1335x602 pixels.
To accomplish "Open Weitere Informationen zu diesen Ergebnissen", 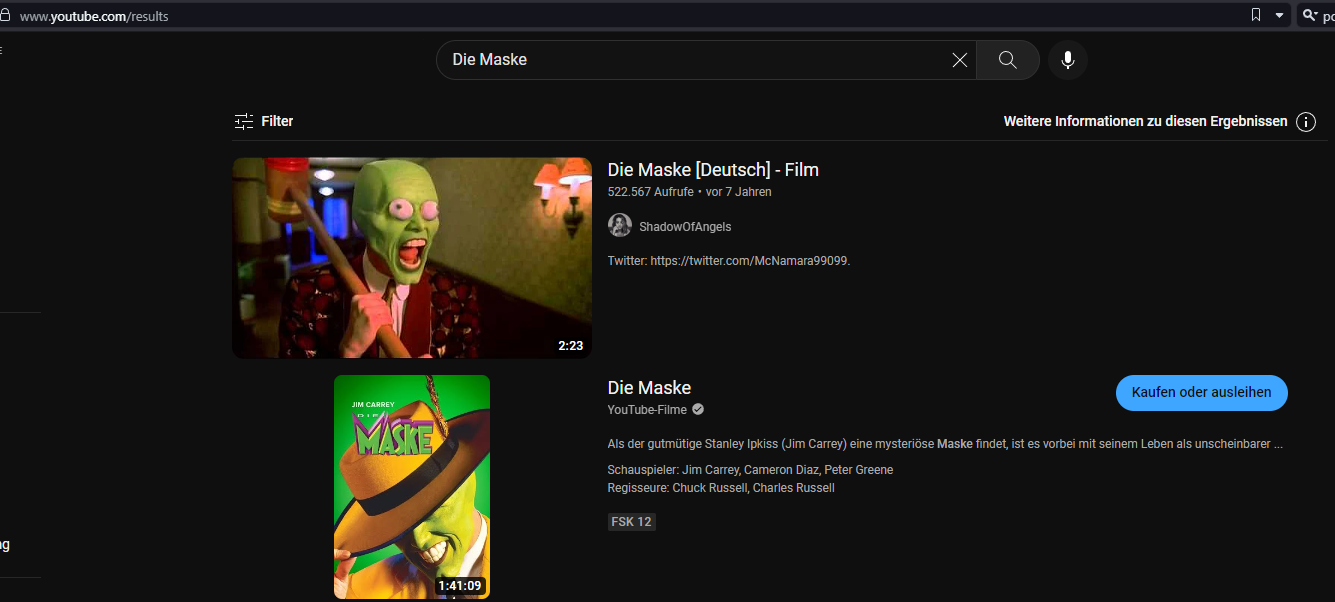I will tap(1145, 121).
